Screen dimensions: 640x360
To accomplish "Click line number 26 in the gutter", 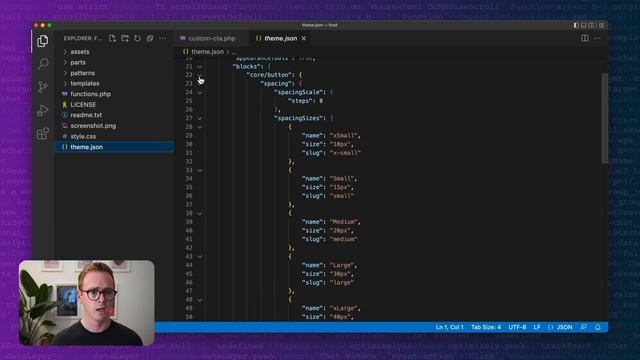I will click(x=189, y=109).
